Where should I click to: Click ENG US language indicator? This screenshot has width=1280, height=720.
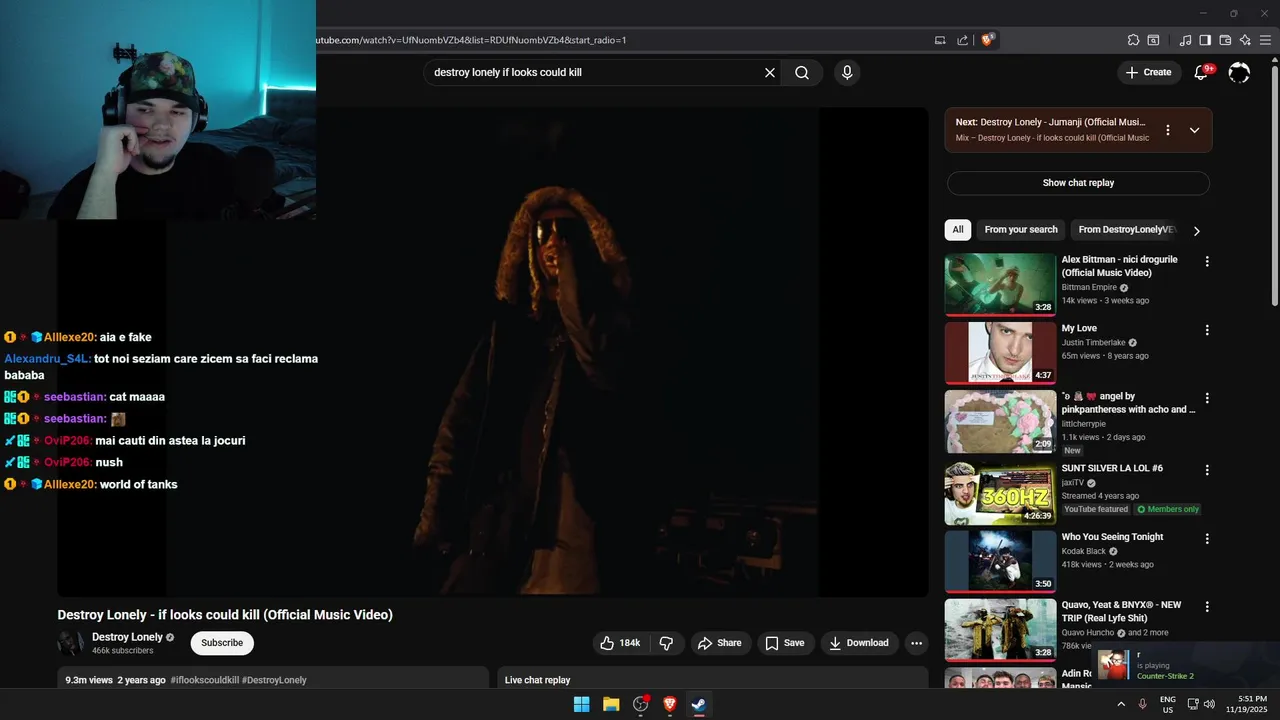point(1168,704)
